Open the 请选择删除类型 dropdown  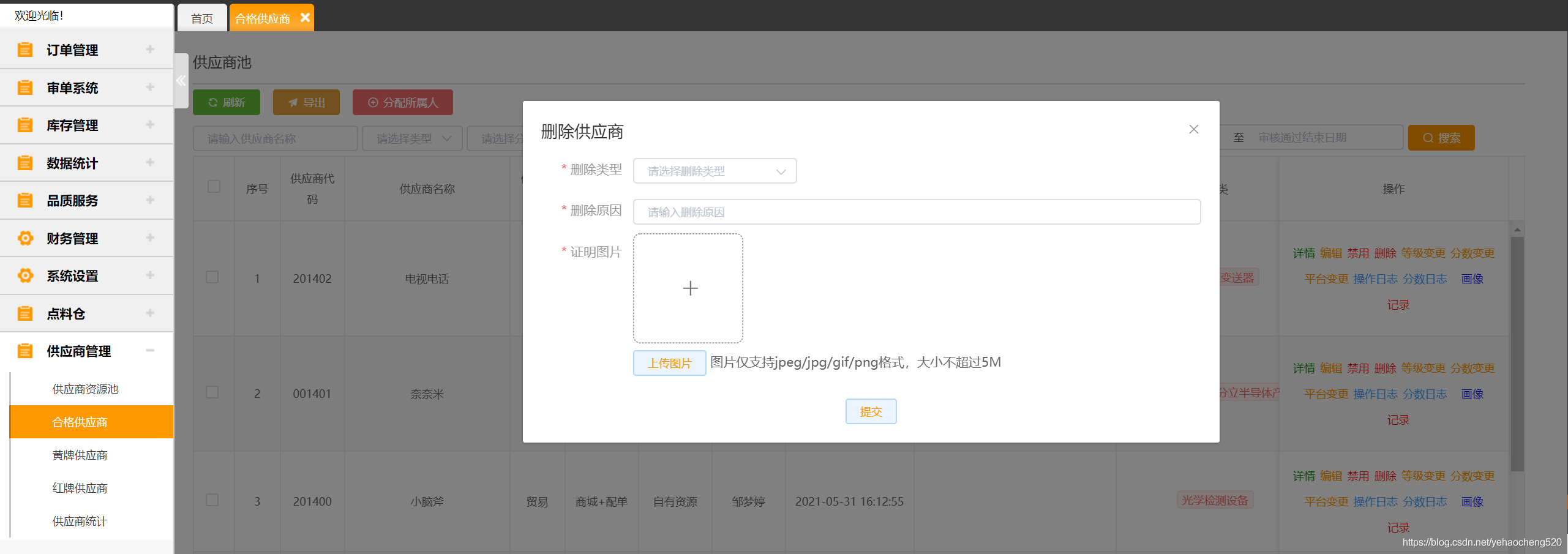pyautogui.click(x=715, y=171)
